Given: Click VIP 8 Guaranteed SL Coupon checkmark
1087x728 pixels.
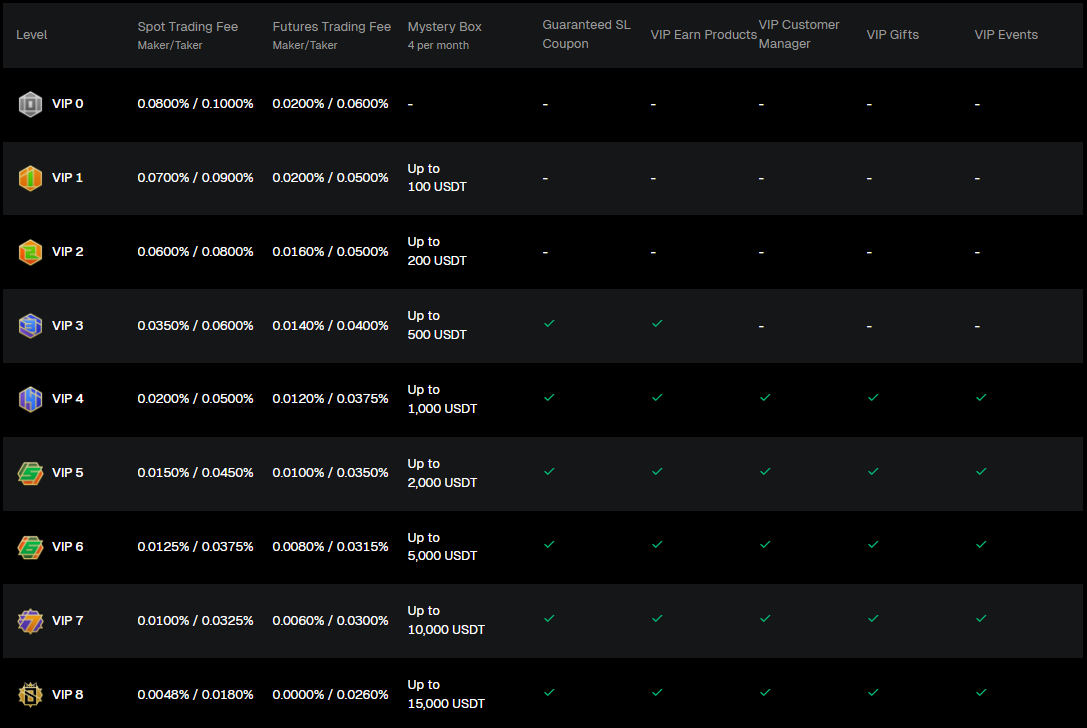Looking at the screenshot, I should click(x=549, y=693).
